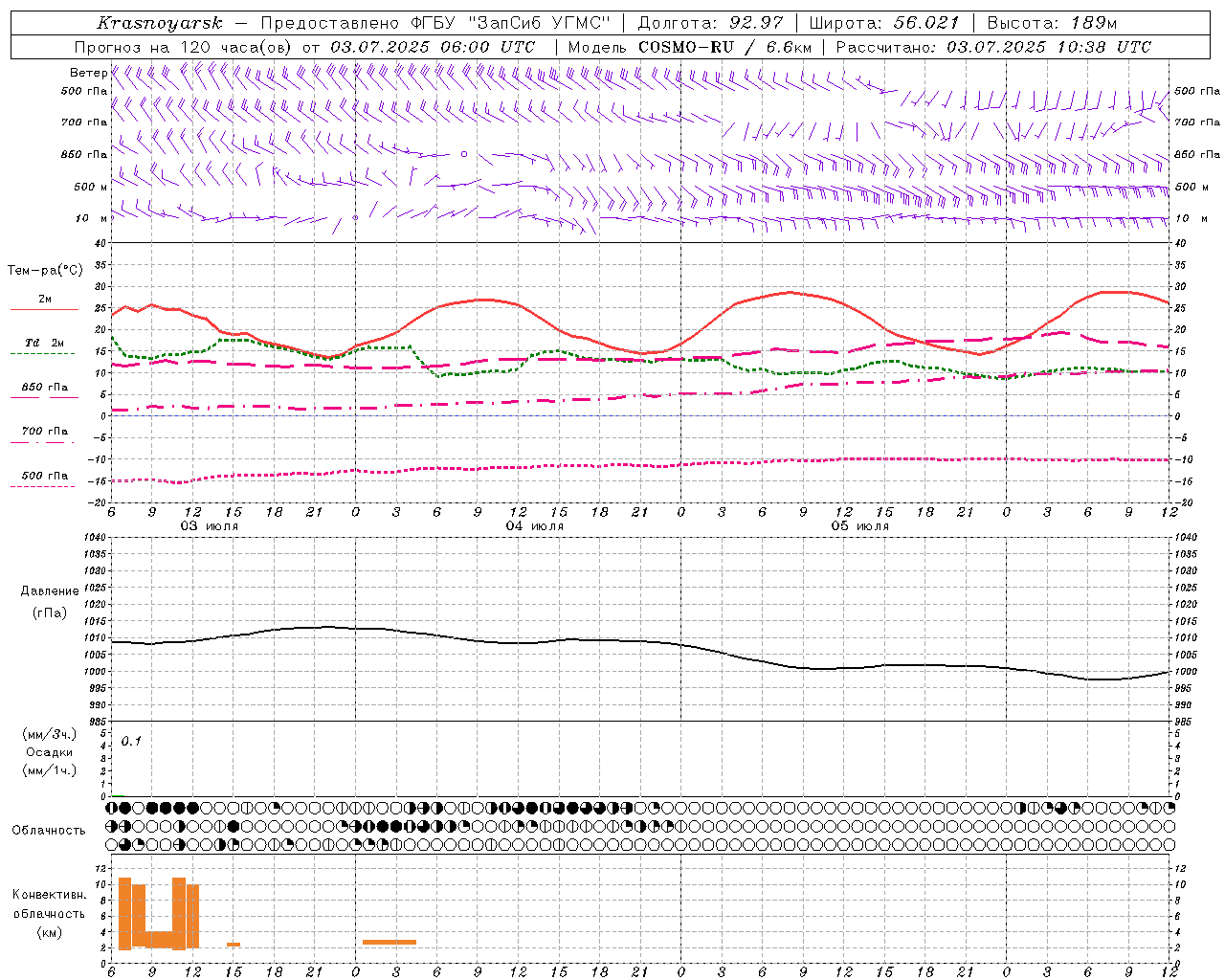Click the small orange convective bar at hour 15
This screenshot has height=980, width=1225.
pos(234,945)
